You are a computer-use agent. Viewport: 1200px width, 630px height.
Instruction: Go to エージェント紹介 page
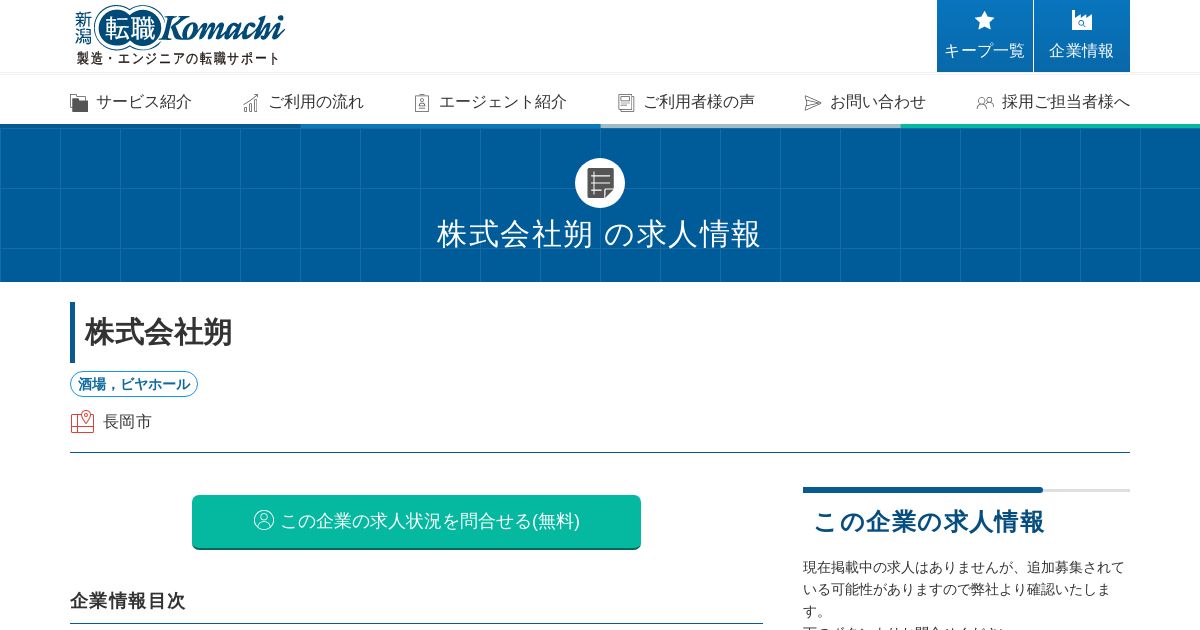tap(490, 102)
